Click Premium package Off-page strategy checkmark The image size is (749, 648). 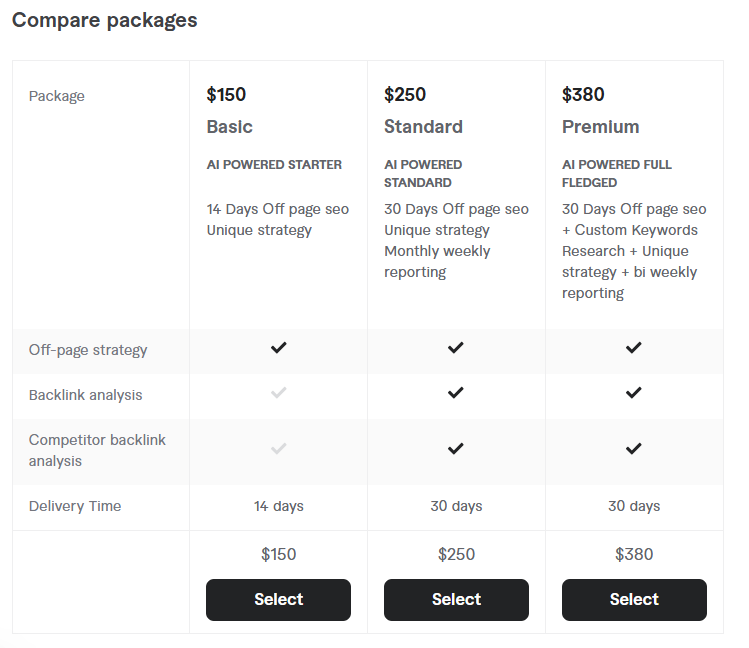(633, 348)
